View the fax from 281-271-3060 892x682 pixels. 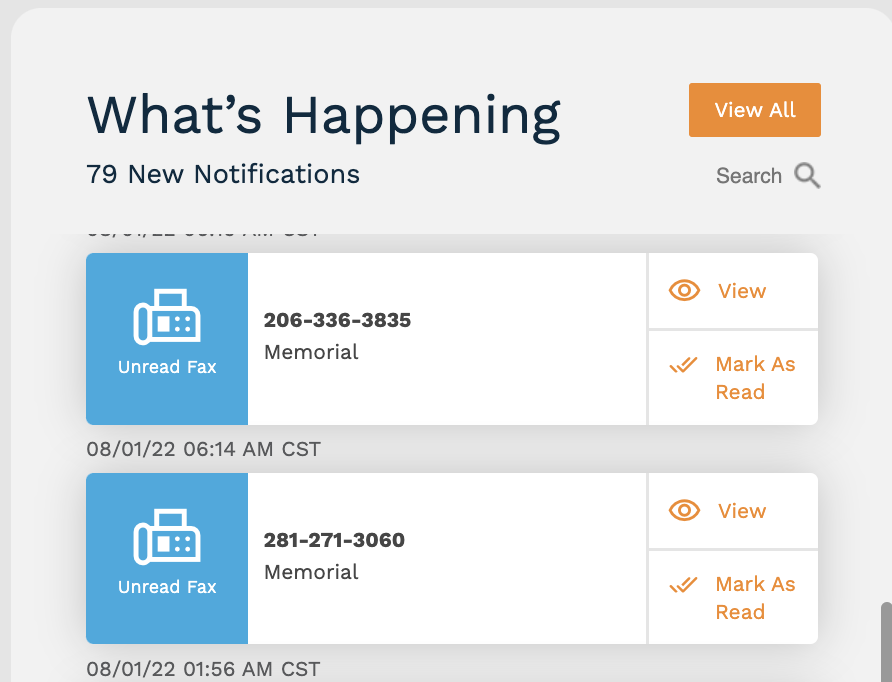pyautogui.click(x=733, y=511)
